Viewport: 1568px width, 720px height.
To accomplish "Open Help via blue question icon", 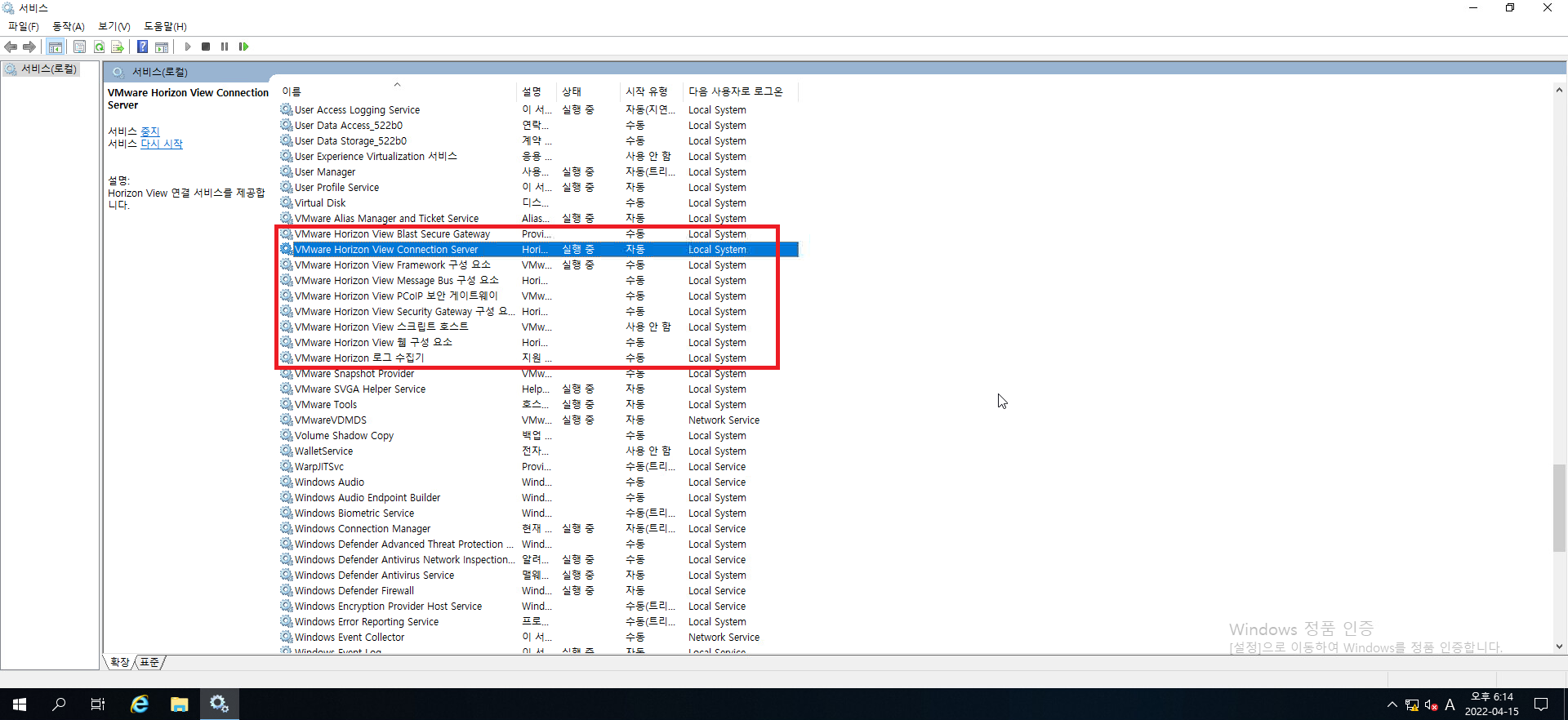I will tap(142, 47).
